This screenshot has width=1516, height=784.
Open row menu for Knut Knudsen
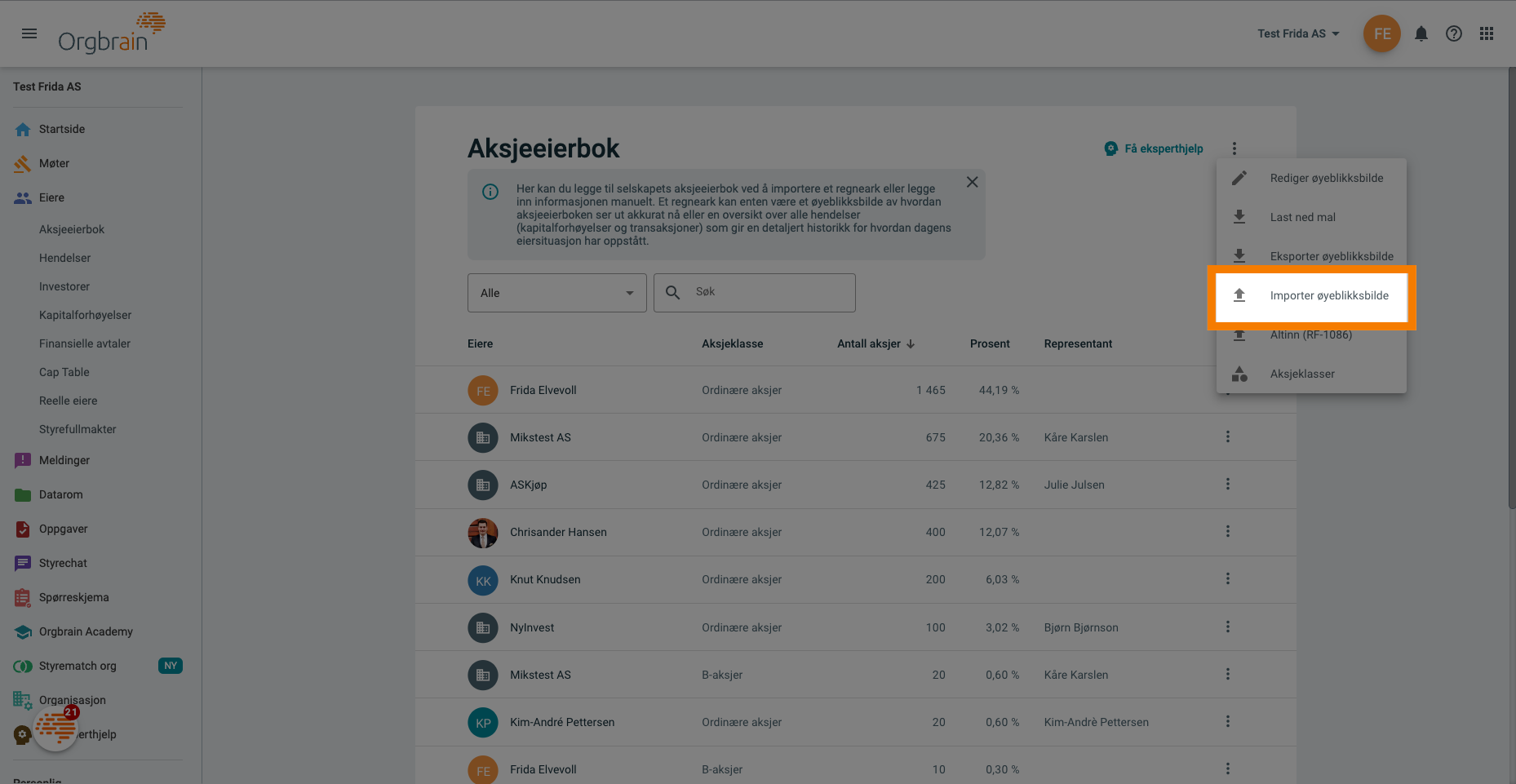pos(1227,578)
